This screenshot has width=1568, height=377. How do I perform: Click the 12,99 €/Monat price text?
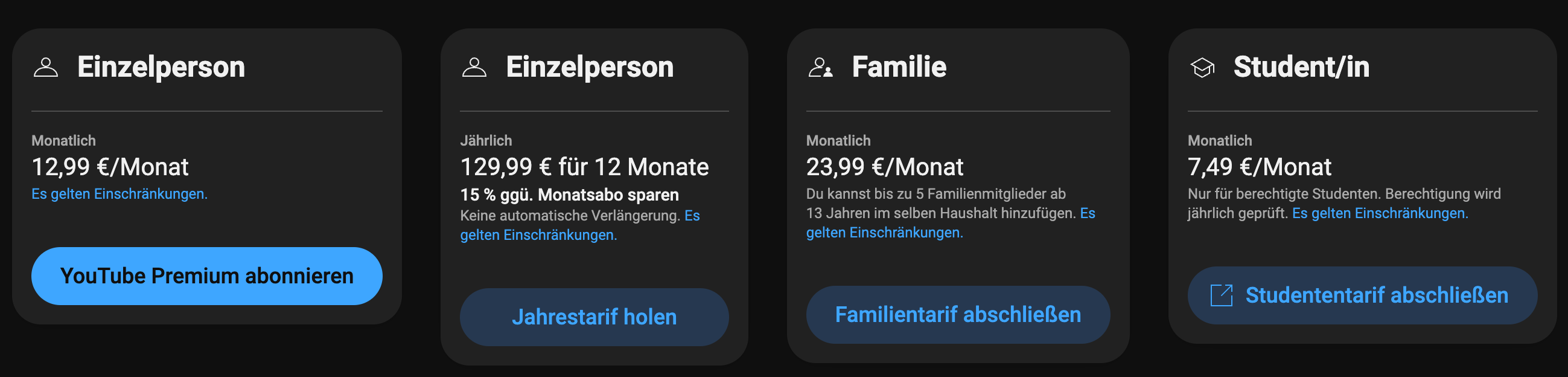pyautogui.click(x=110, y=167)
